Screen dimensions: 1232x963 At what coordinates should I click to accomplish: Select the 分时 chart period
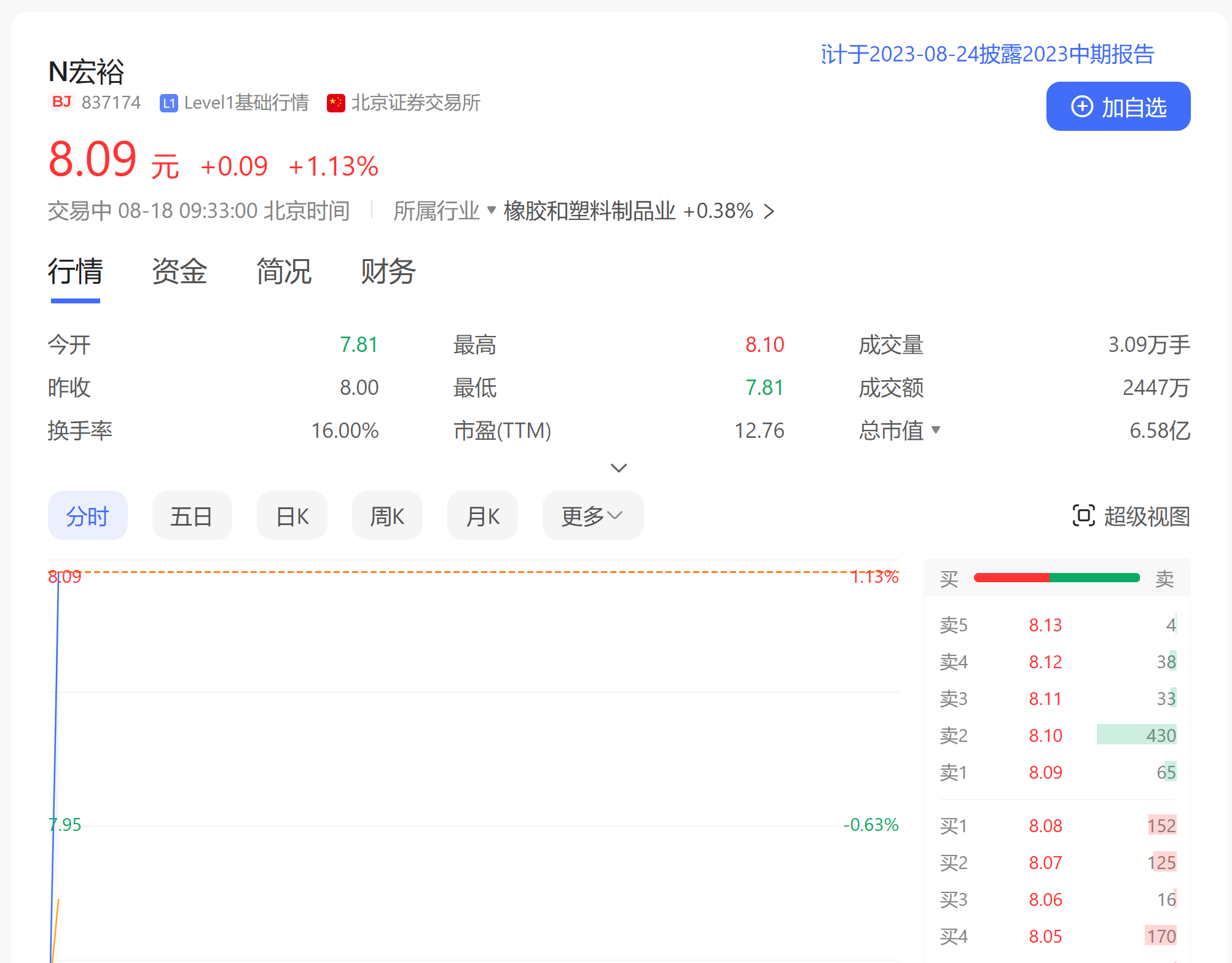[87, 516]
